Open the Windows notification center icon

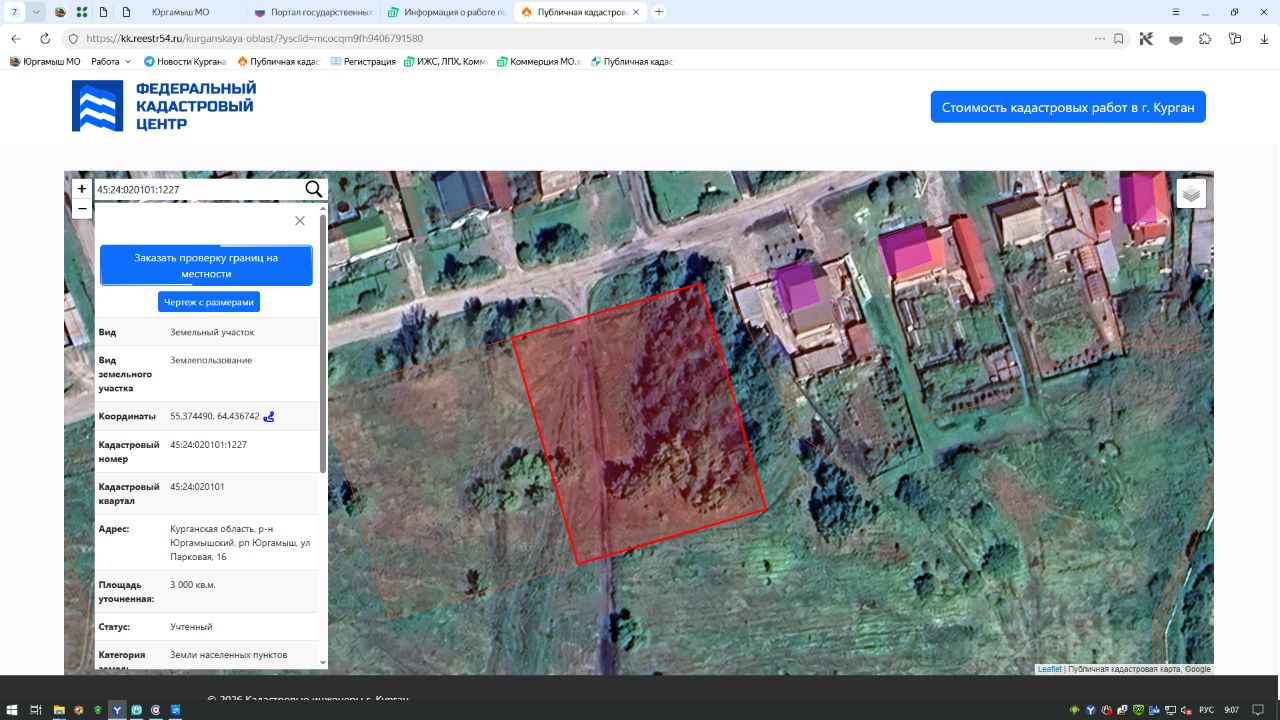[1258, 710]
